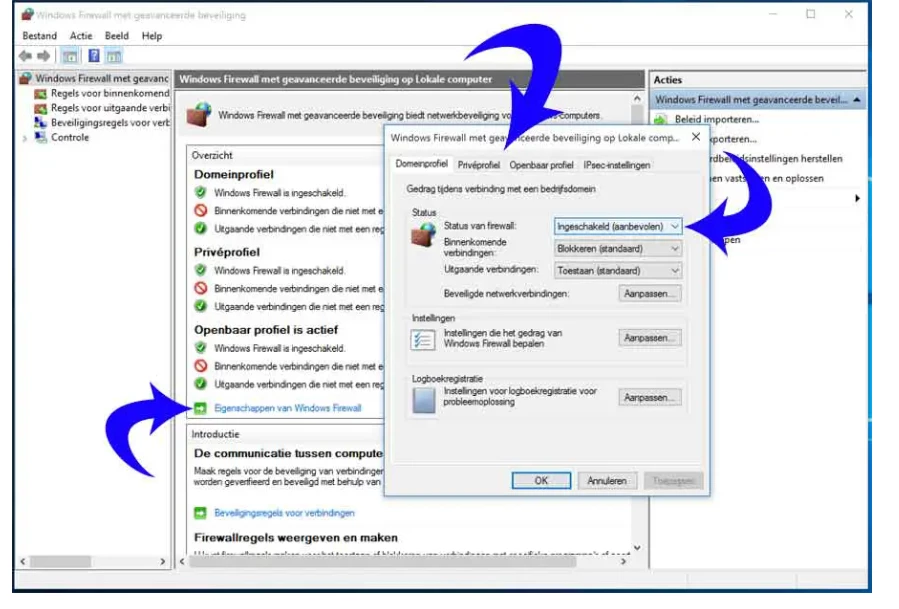
Task: Click green check icon under Domeinprofiel firewall status
Action: [200, 192]
